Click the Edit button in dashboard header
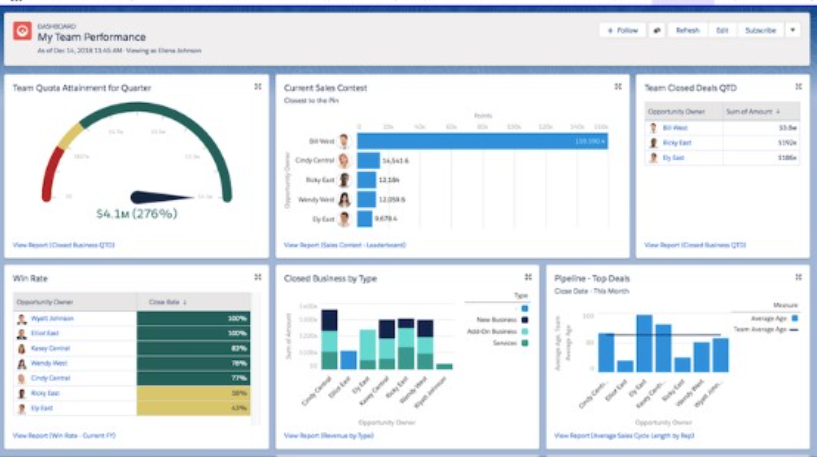 tap(721, 30)
